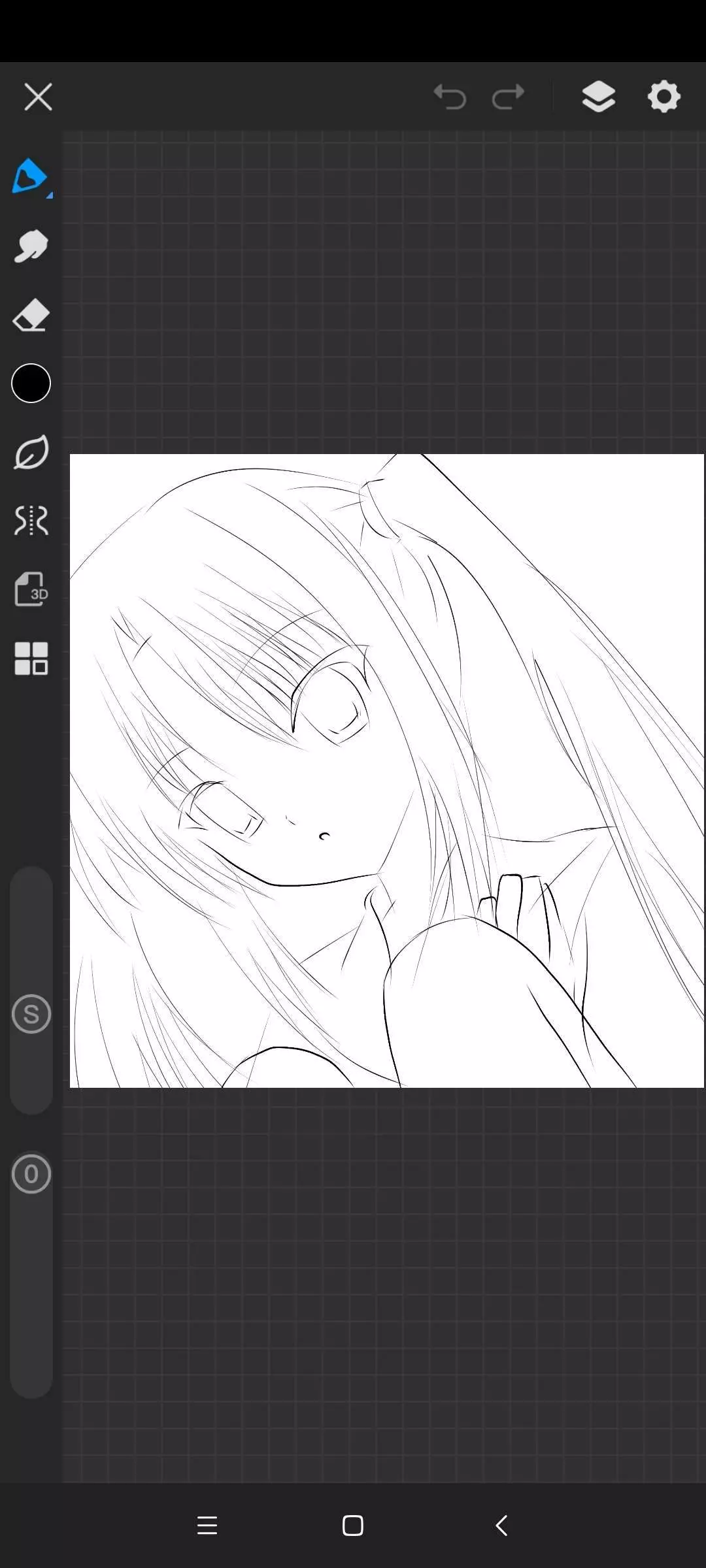Undo the last stroke
Screen dimensions: 706x1568
tap(450, 97)
